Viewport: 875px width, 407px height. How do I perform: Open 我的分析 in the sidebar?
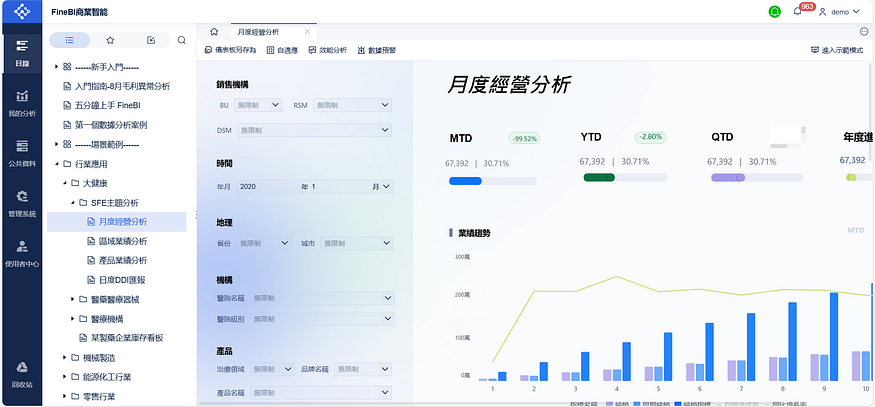click(22, 104)
